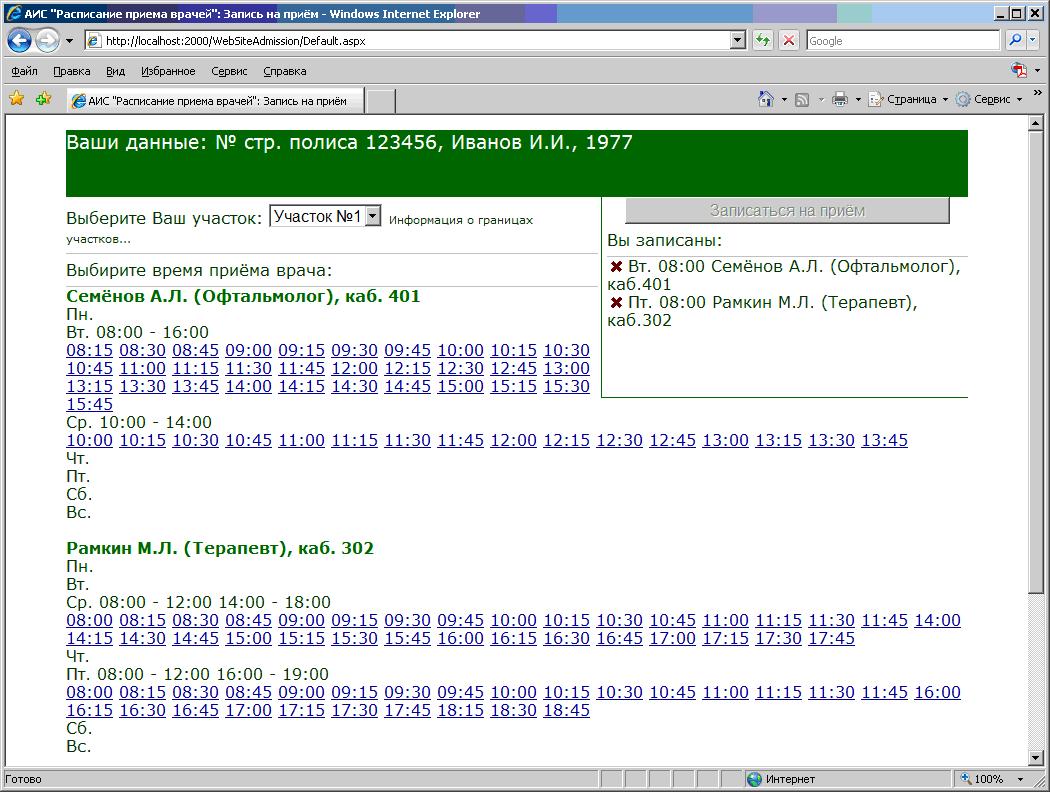This screenshot has width=1050, height=792.
Task: Click the red Stop loading icon
Action: click(789, 40)
